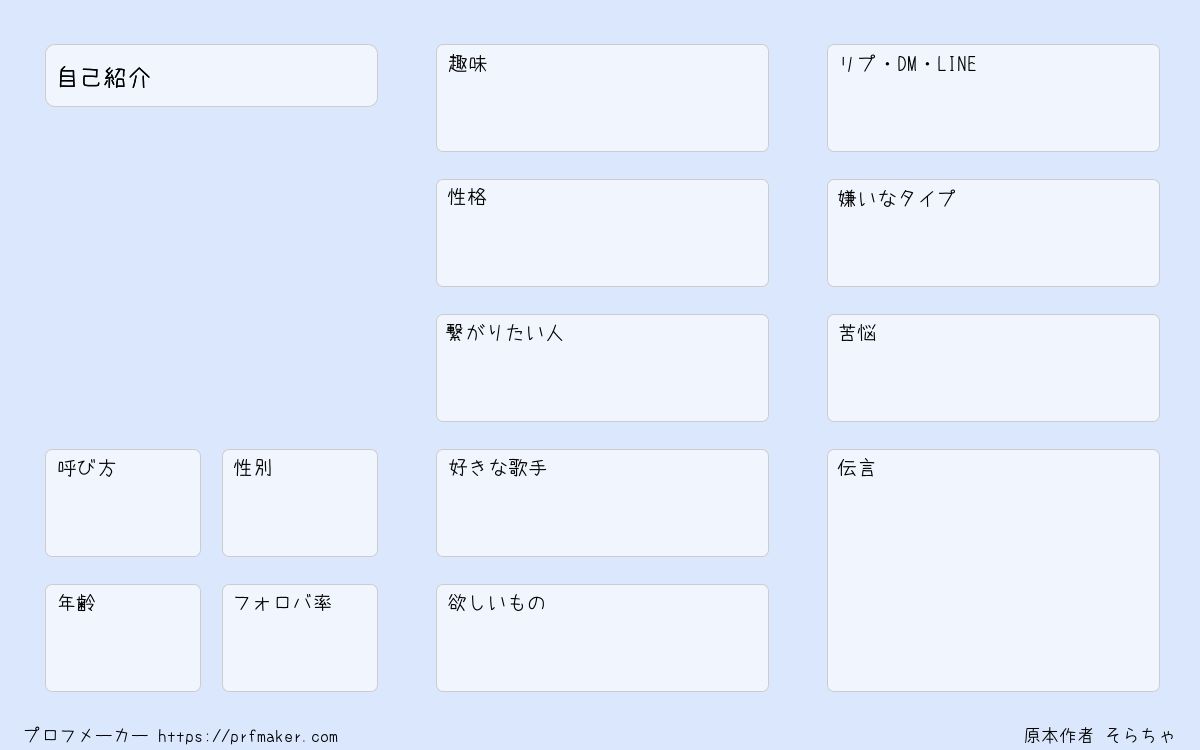Select the 性別 box

click(x=300, y=503)
